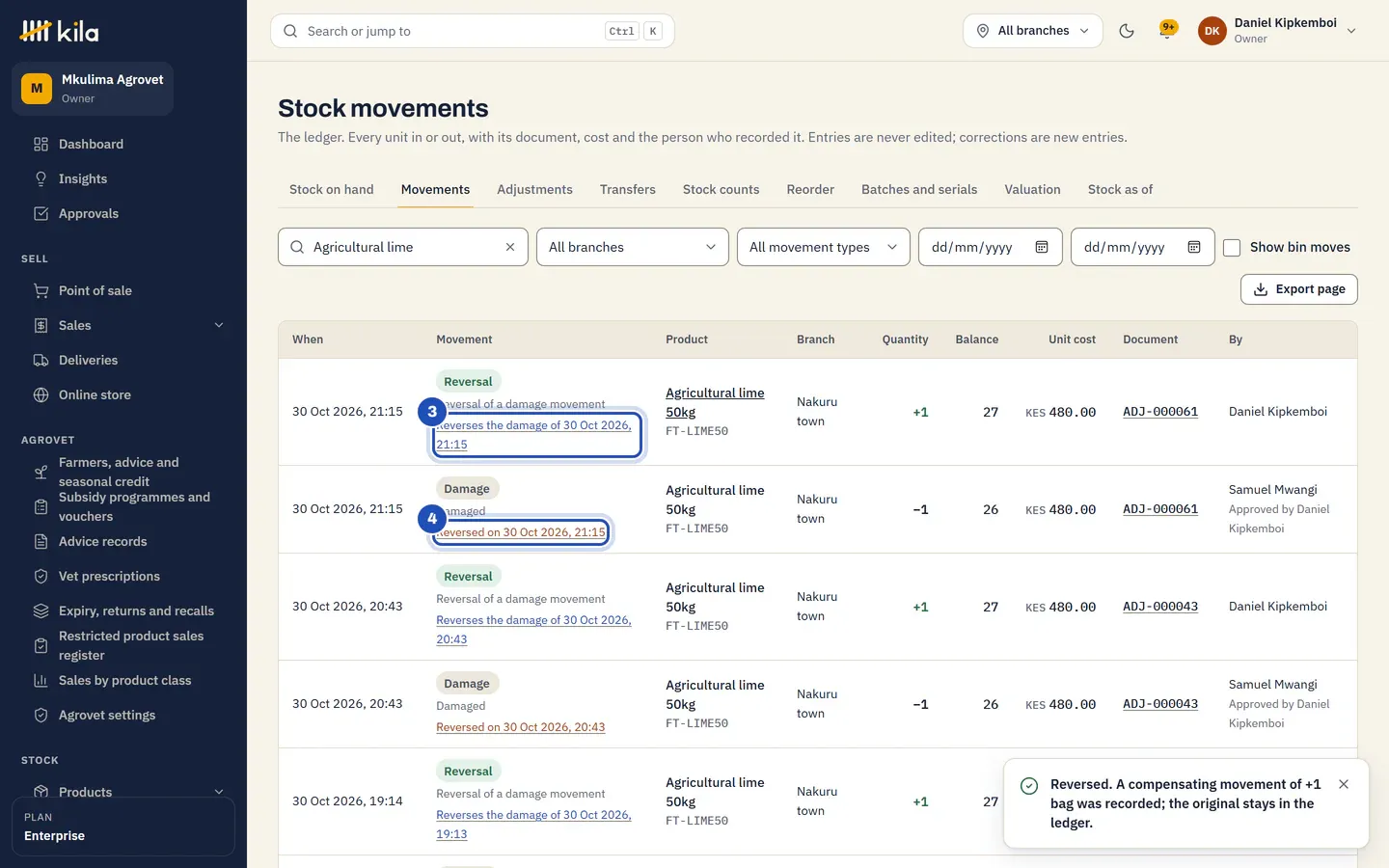The image size is (1389, 868).
Task: Dismiss the Reversed toast notification
Action: point(1344,784)
